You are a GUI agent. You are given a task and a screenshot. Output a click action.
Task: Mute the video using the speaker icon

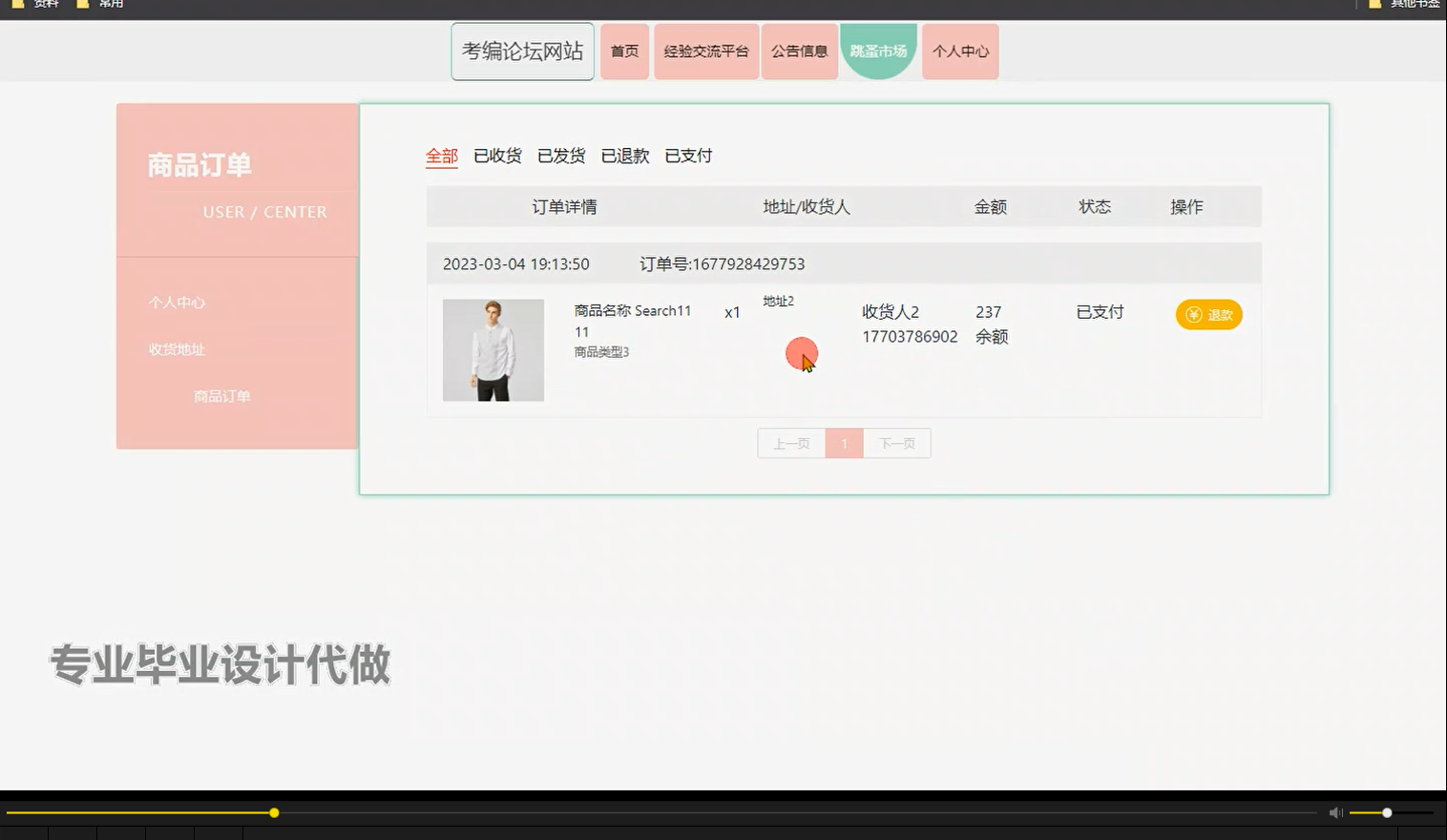(x=1335, y=812)
